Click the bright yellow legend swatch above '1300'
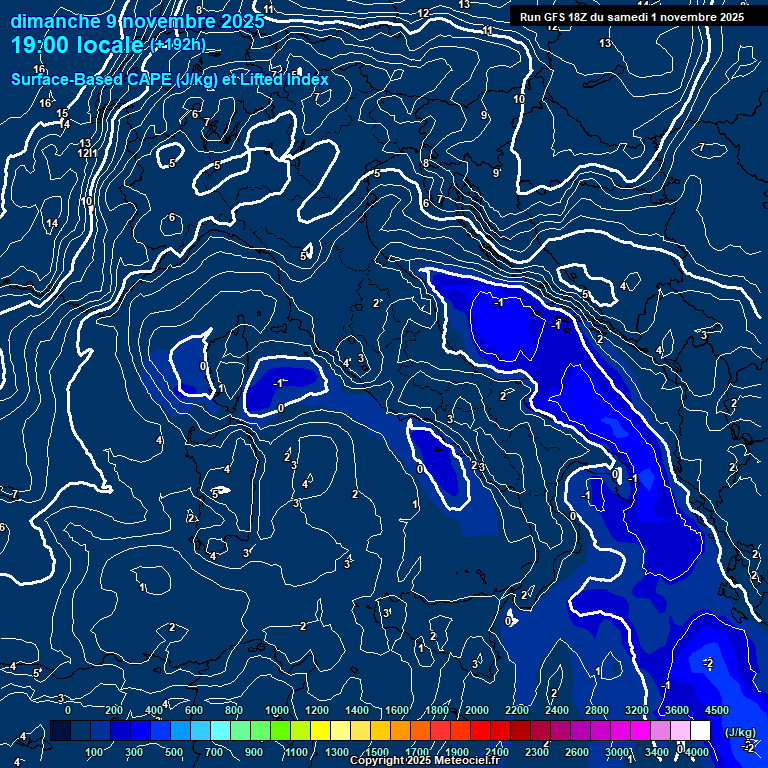The width and height of the screenshot is (768, 768). tap(320, 730)
